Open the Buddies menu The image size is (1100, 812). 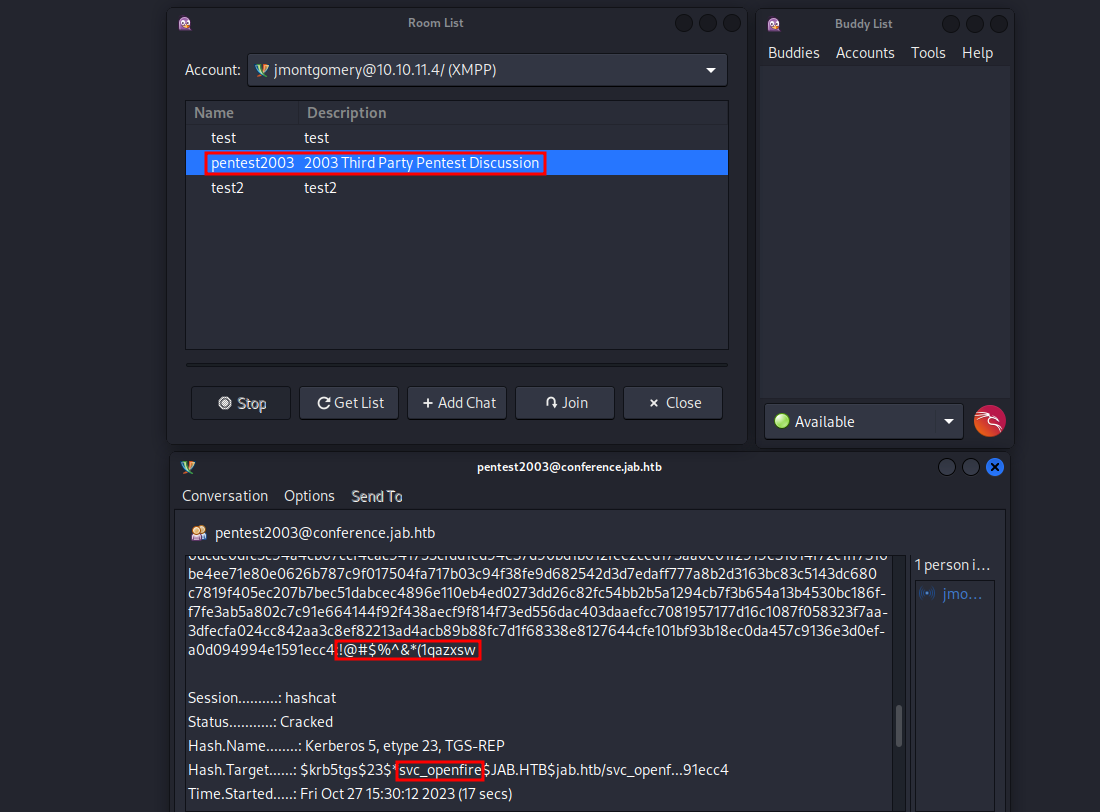(x=793, y=53)
